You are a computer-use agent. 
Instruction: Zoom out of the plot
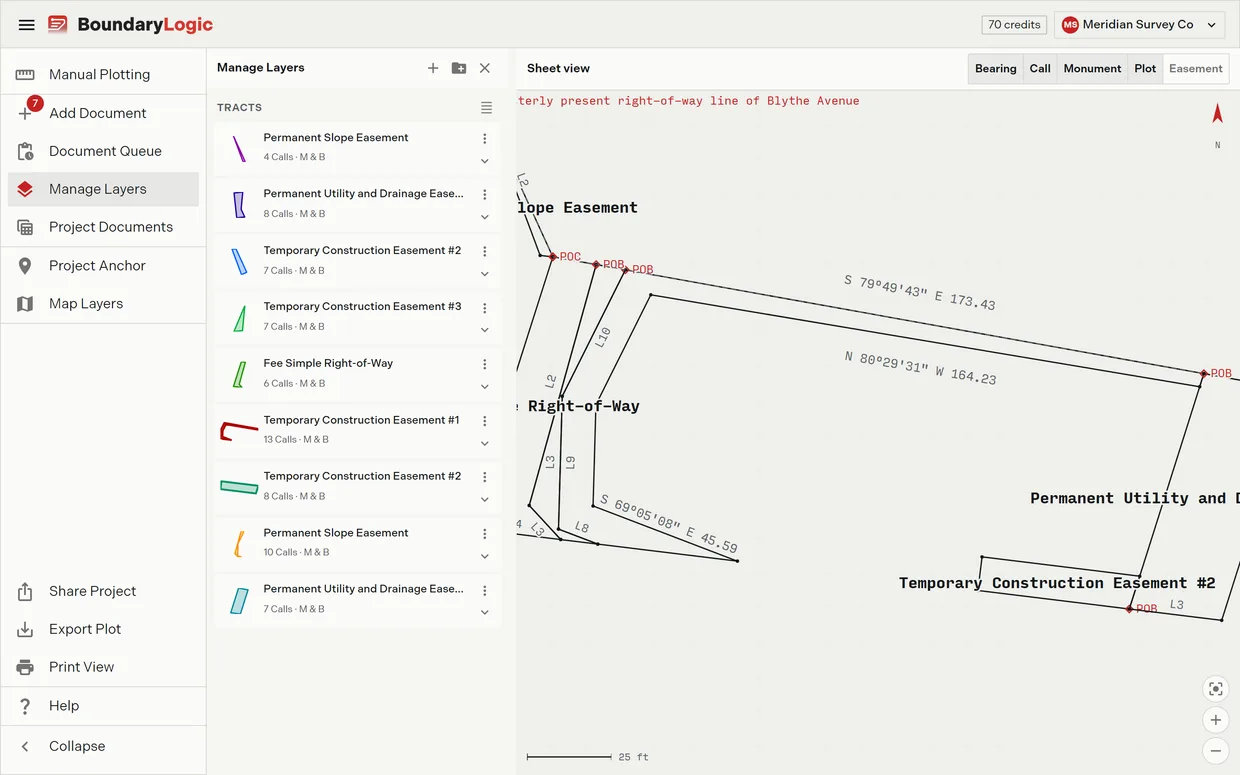click(x=1216, y=751)
